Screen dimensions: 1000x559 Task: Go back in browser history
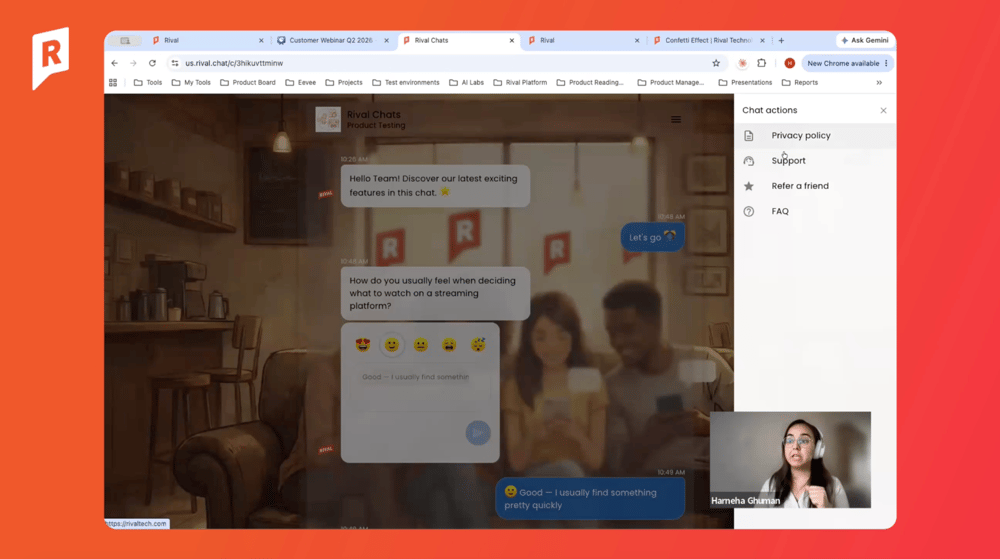click(x=115, y=63)
